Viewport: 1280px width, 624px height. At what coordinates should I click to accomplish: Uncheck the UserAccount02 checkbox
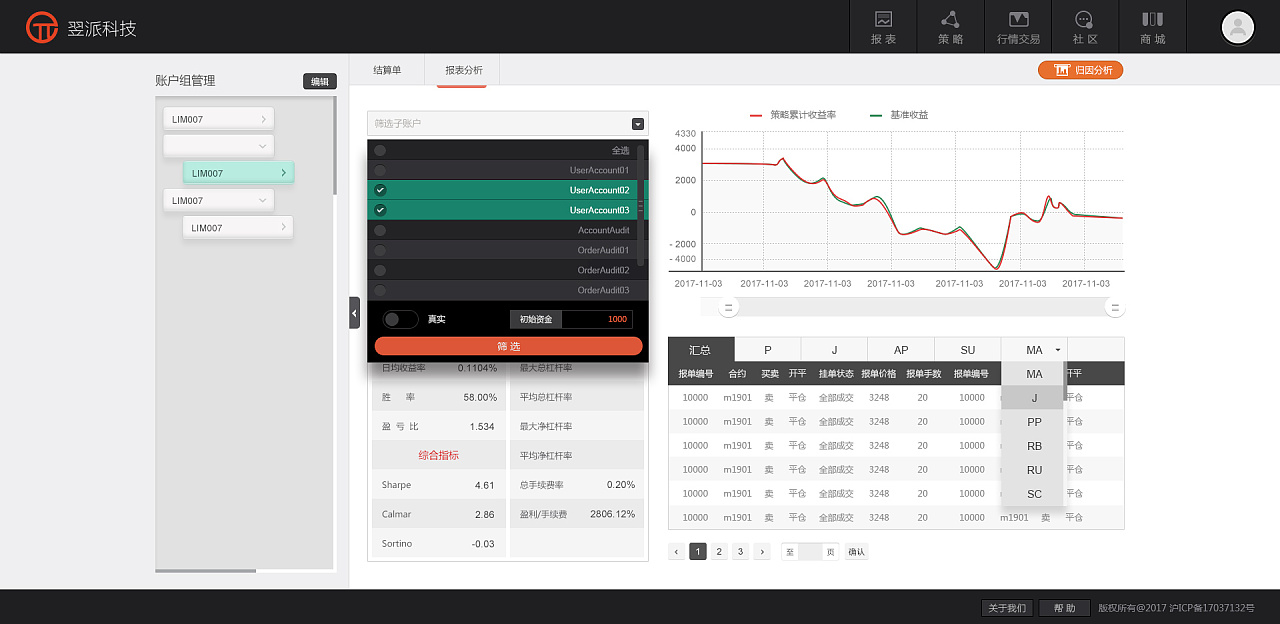380,190
